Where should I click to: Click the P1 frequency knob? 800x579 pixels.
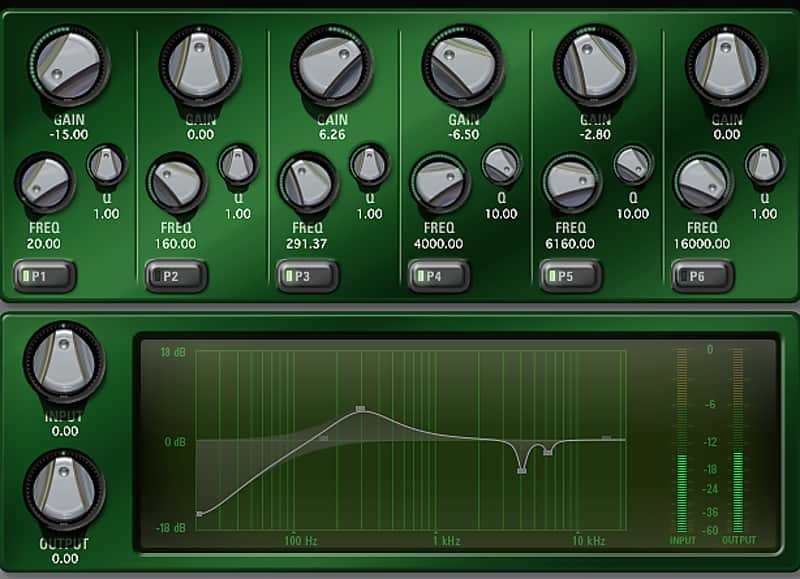pos(45,183)
